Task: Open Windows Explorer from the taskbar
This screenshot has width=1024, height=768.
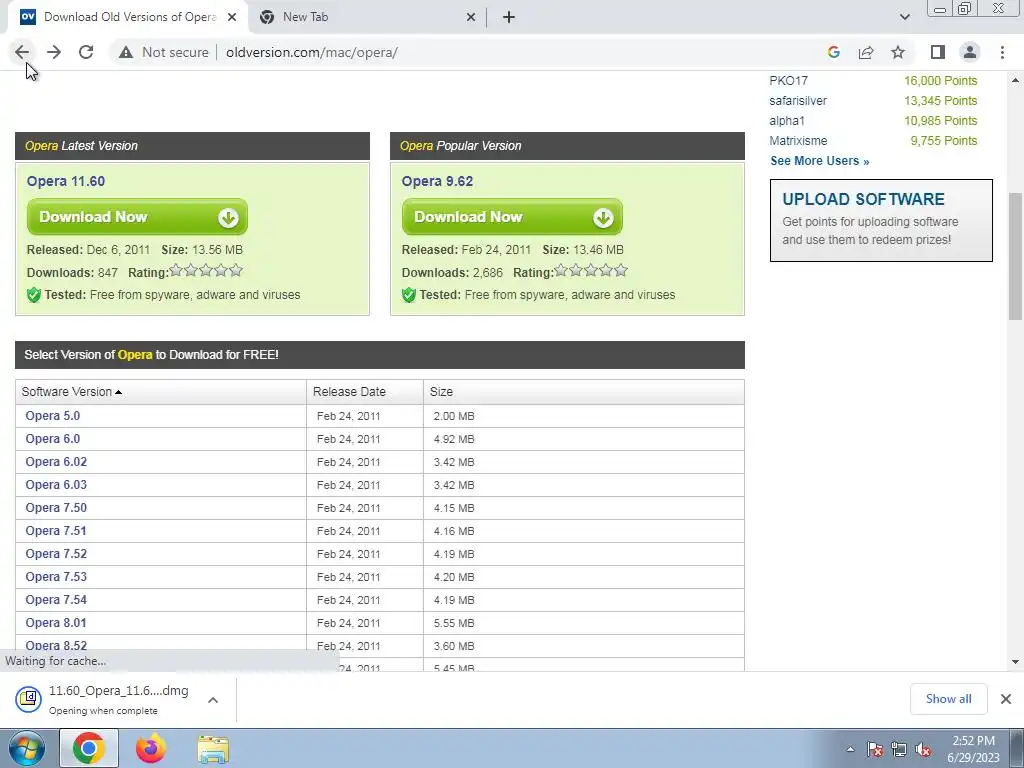Action: point(213,749)
